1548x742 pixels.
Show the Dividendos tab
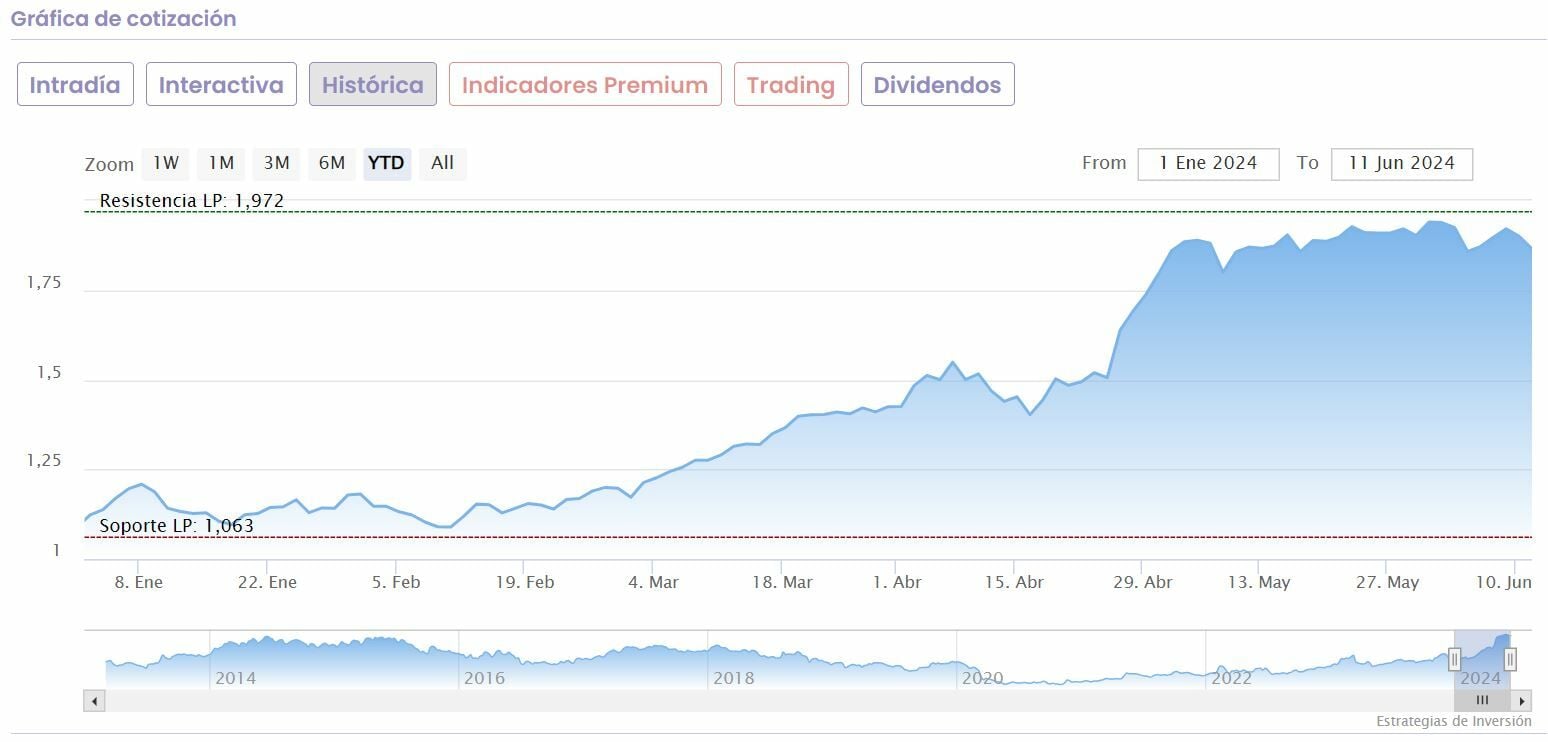(937, 85)
